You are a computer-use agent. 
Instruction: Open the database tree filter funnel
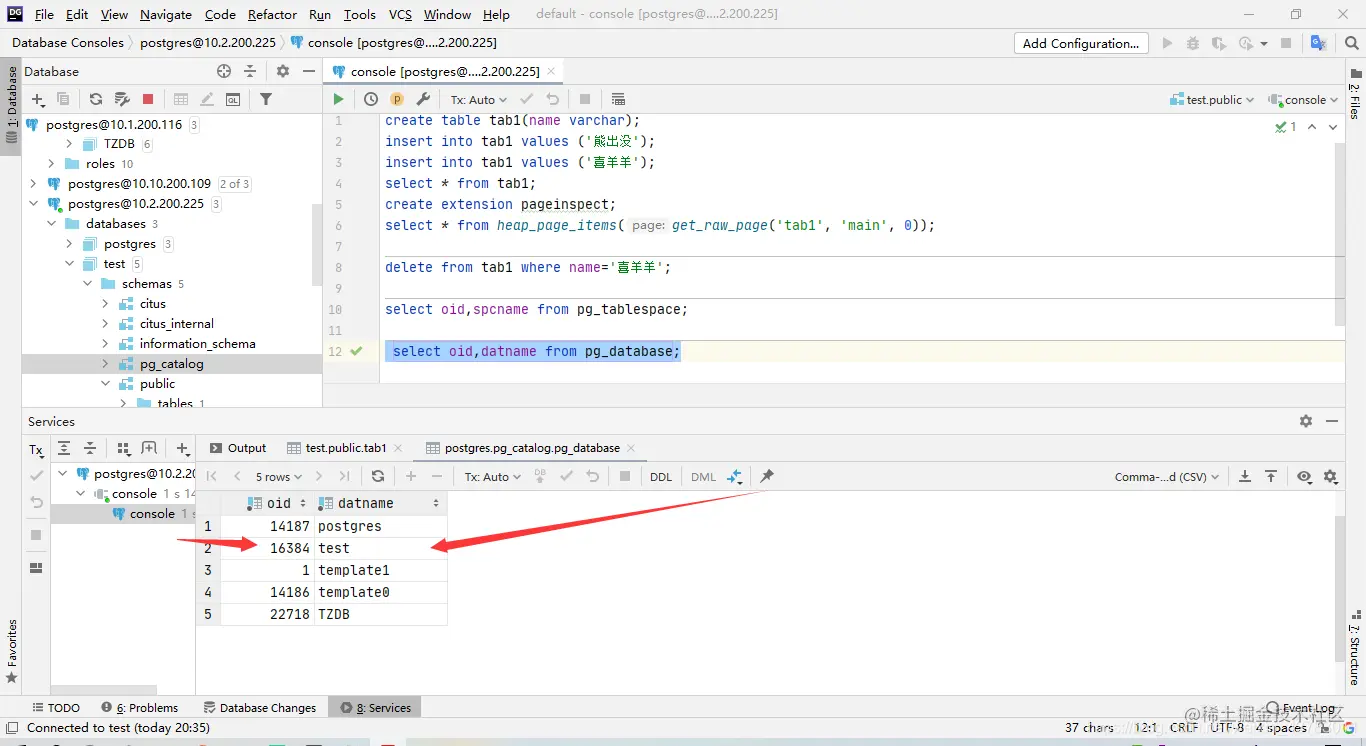pos(266,99)
